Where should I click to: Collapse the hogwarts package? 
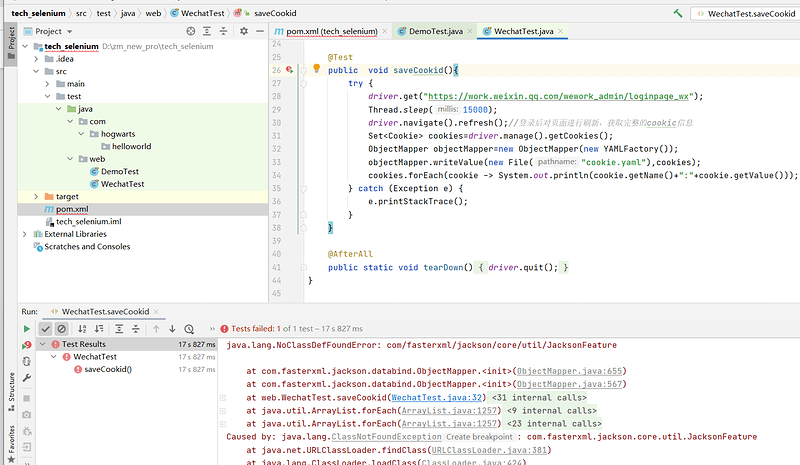[x=81, y=134]
